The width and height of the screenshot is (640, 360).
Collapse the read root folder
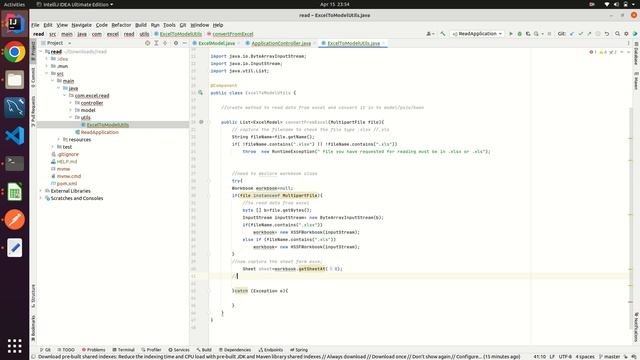coord(41,52)
